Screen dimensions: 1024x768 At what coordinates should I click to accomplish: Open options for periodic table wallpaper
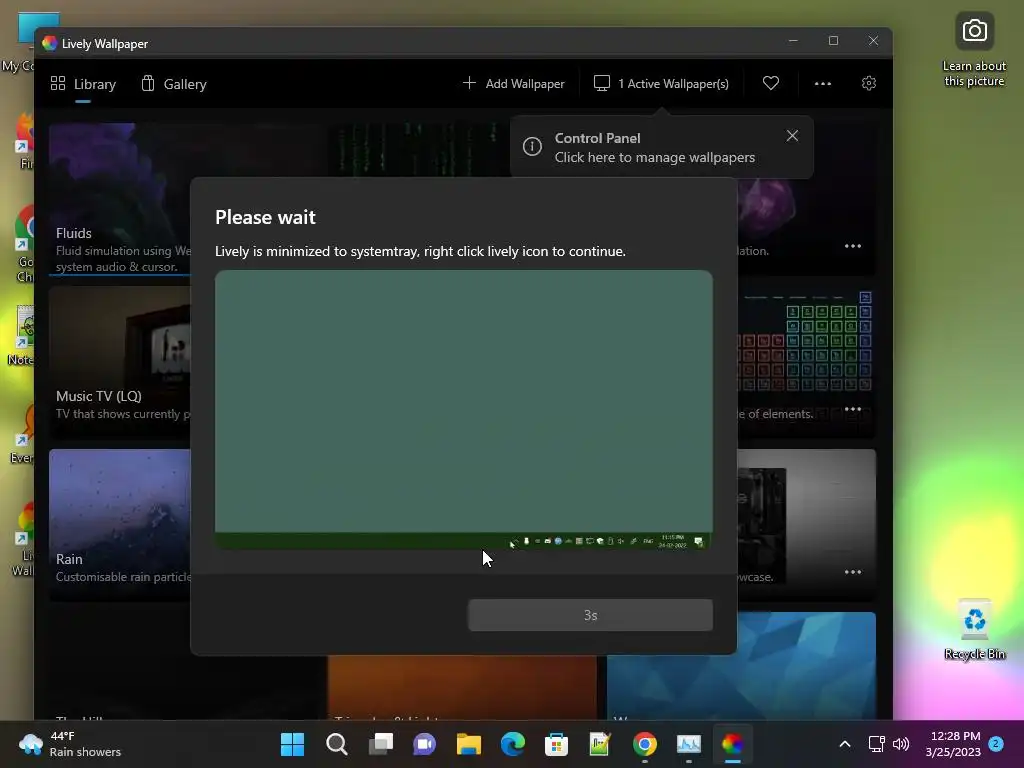pos(853,409)
